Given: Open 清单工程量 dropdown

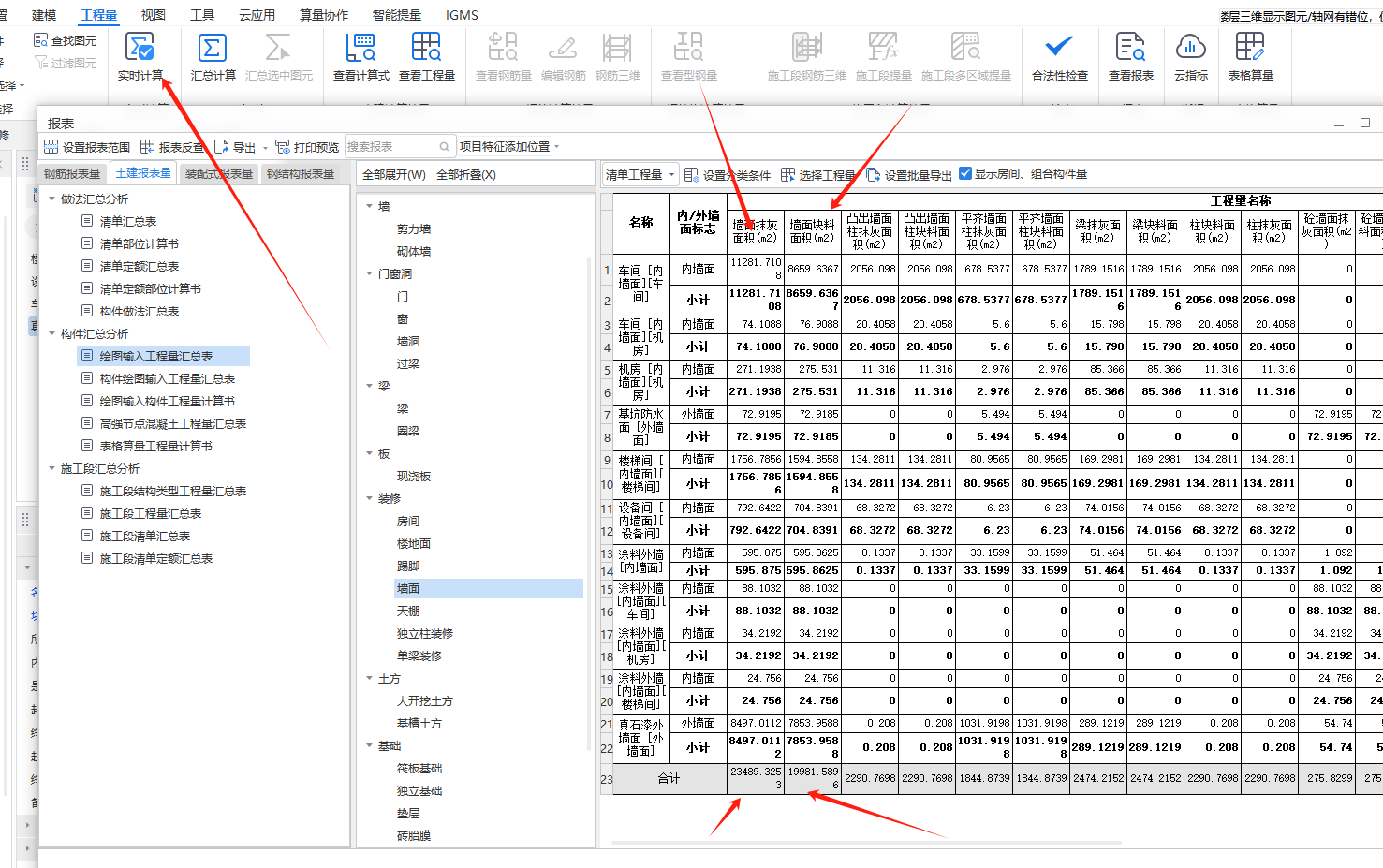Looking at the screenshot, I should [640, 175].
